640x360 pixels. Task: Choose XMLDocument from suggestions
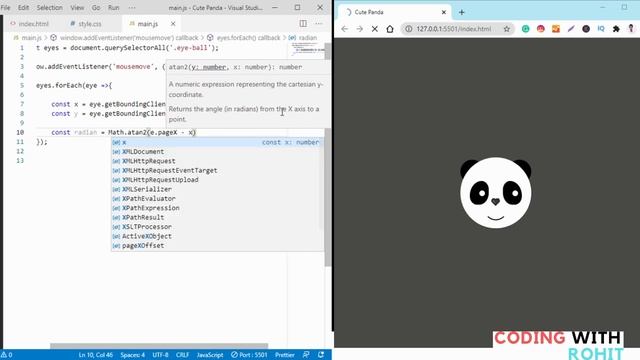click(217, 151)
